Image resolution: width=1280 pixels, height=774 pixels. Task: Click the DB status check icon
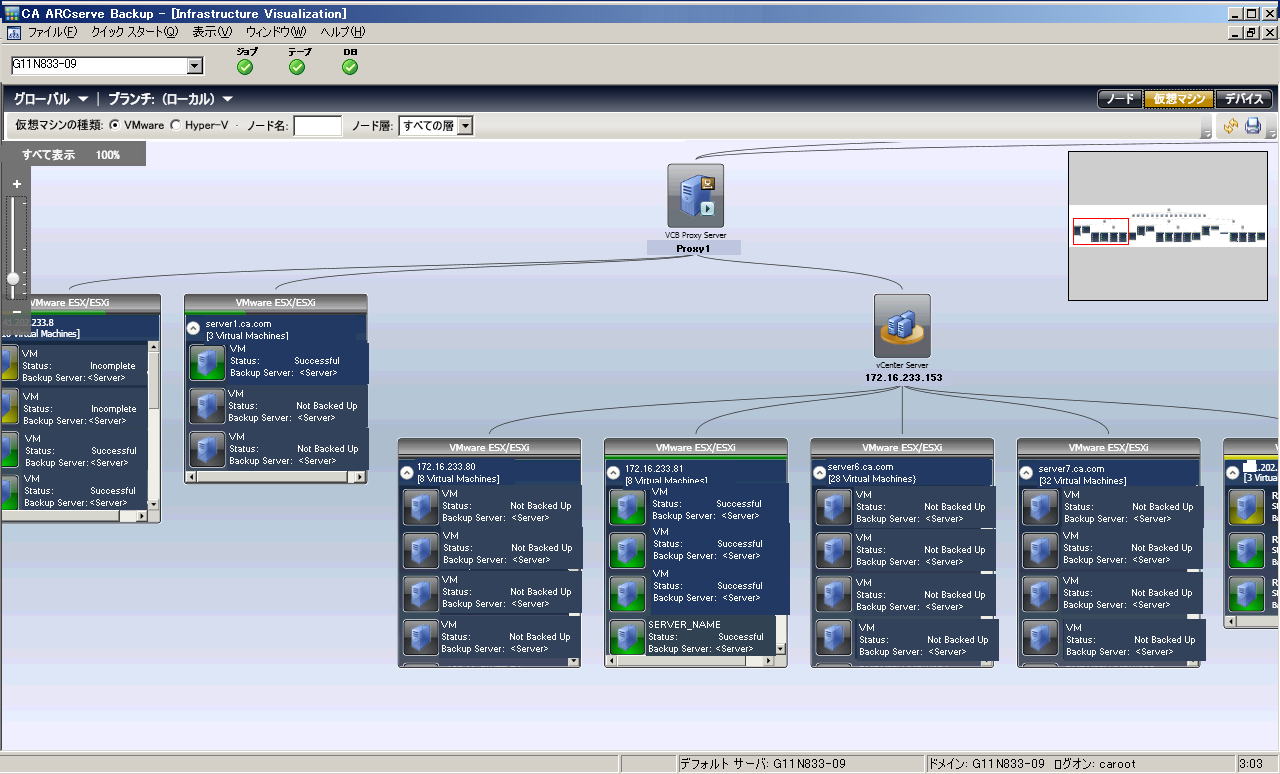[x=350, y=67]
